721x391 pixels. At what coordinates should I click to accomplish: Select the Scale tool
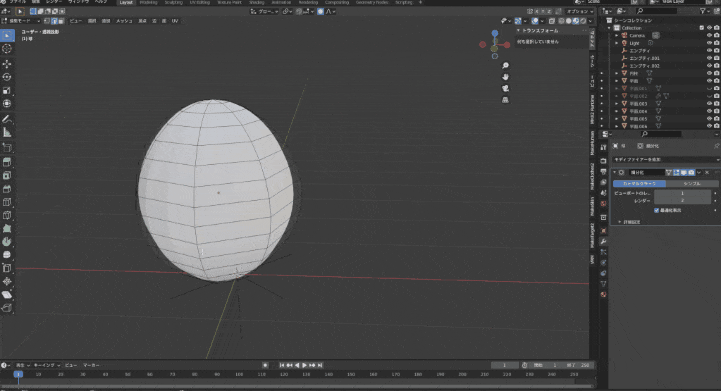7,91
